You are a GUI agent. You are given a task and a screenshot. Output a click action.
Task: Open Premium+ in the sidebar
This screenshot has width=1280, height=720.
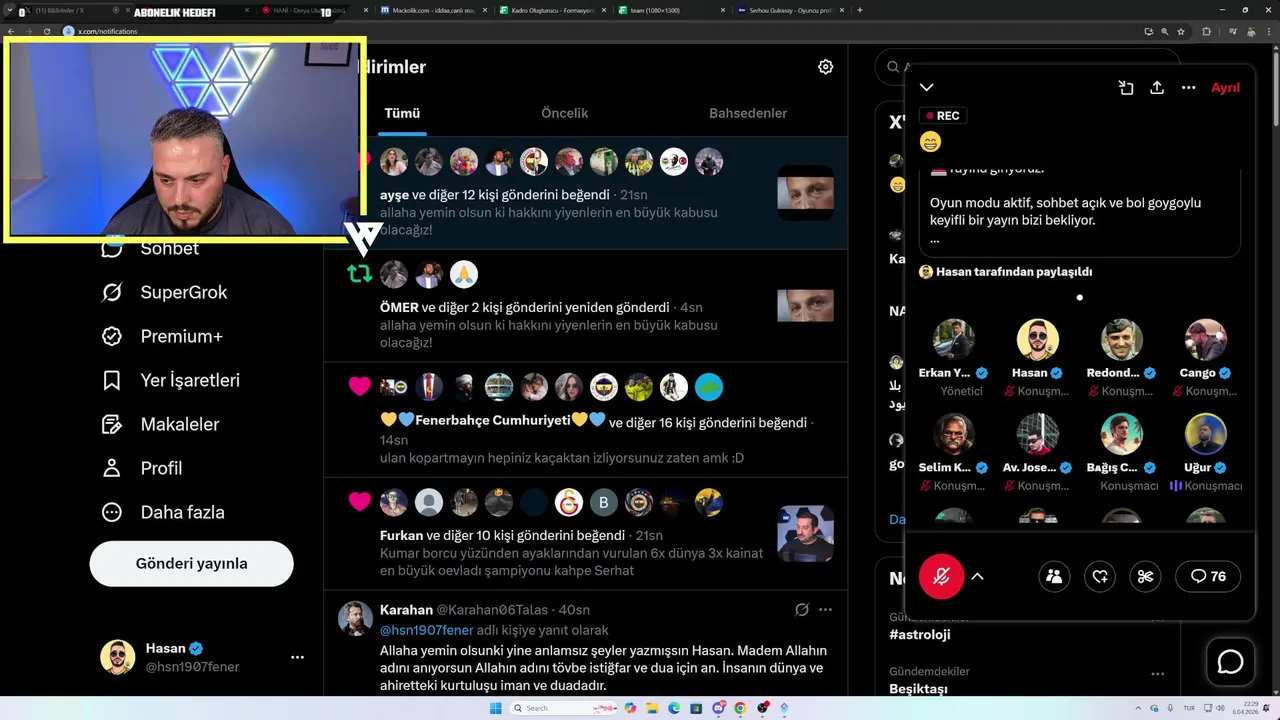(162, 336)
